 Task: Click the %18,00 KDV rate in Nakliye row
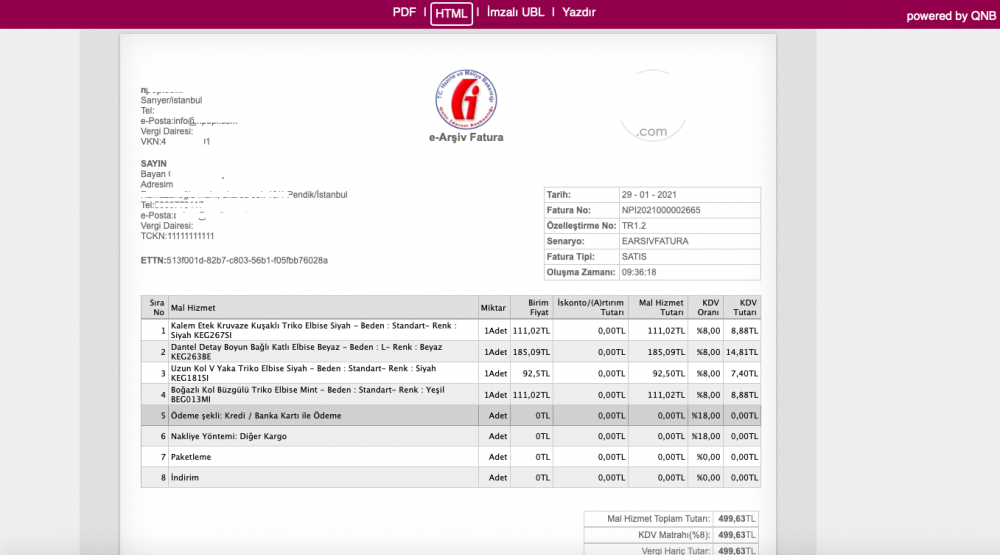click(706, 436)
